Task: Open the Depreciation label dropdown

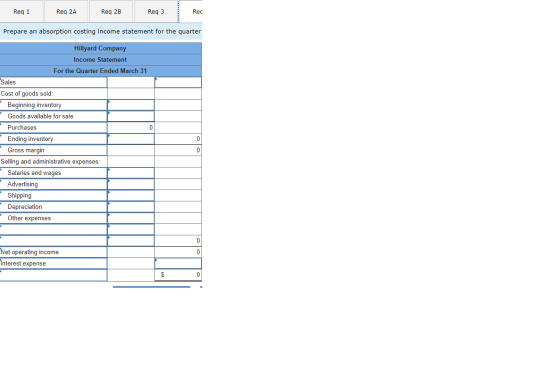Action: pyautogui.click(x=54, y=207)
